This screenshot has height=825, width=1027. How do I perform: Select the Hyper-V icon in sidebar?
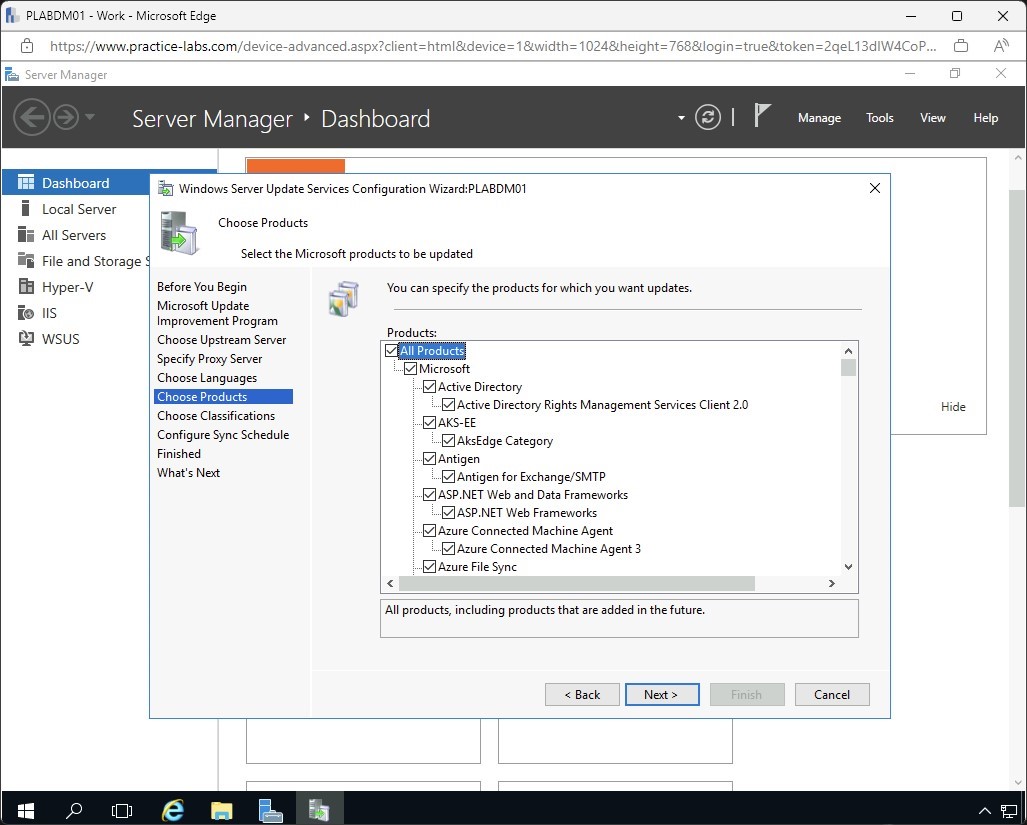click(x=25, y=287)
